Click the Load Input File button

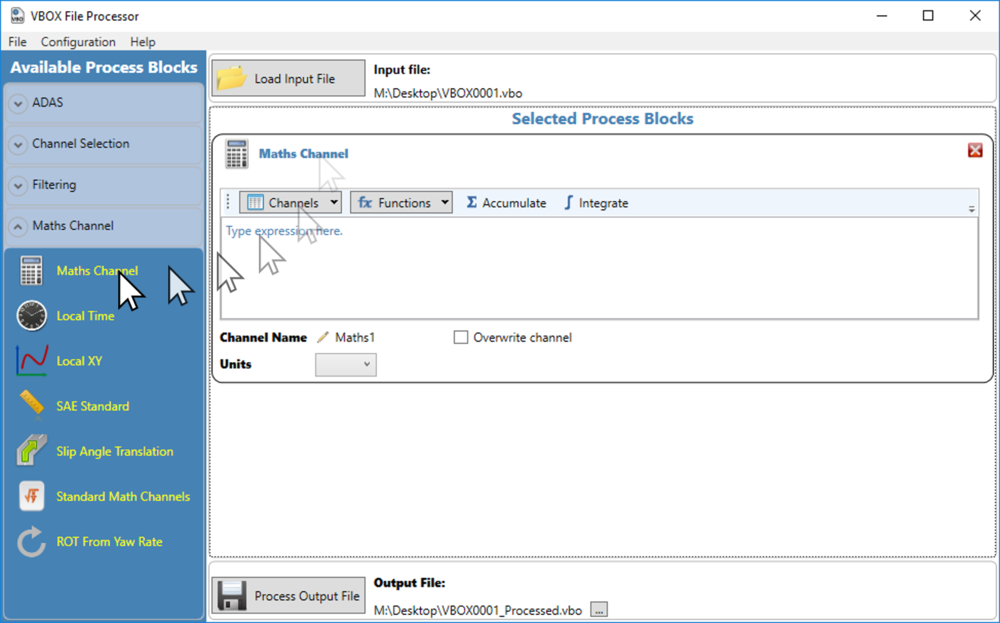pos(288,78)
